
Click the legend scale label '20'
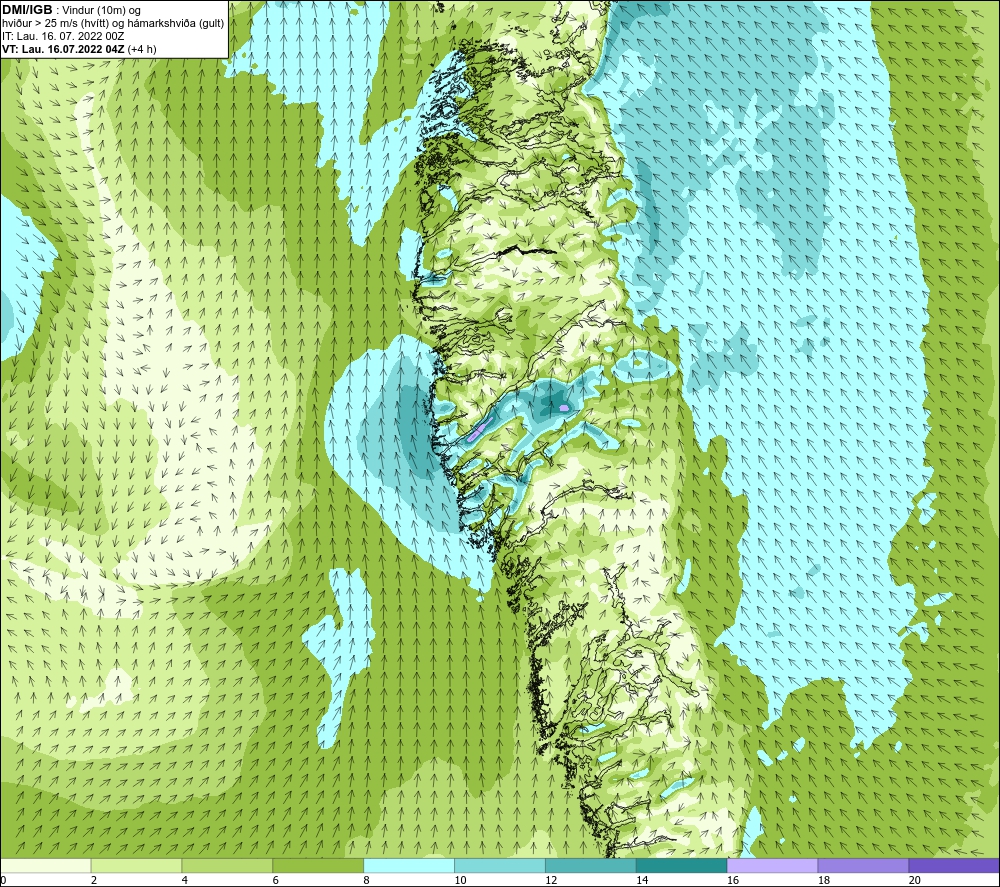click(915, 881)
